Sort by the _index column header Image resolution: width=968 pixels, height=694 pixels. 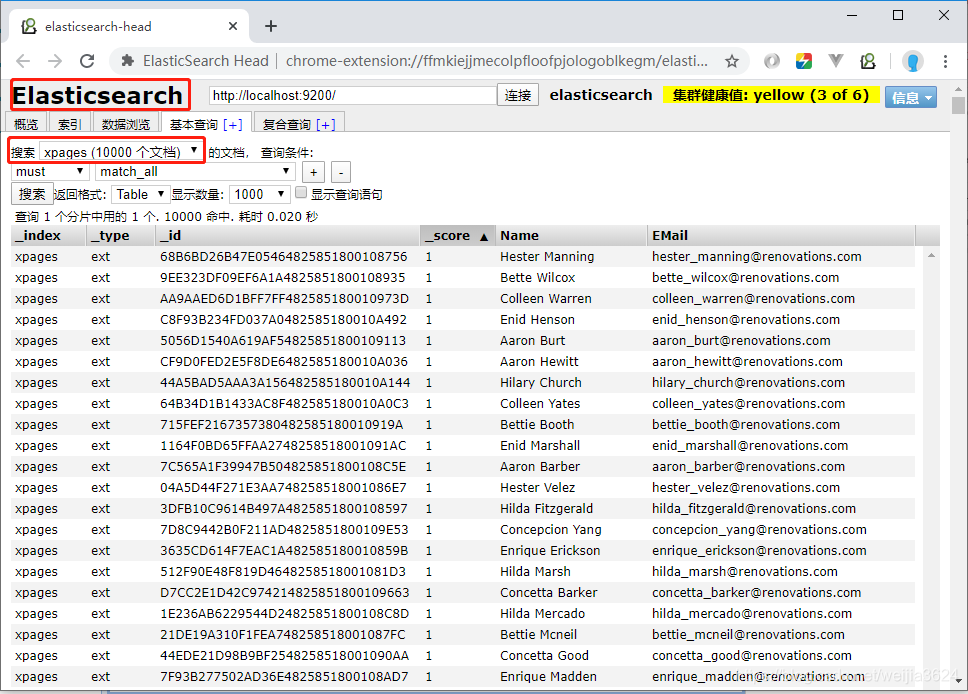(48, 235)
